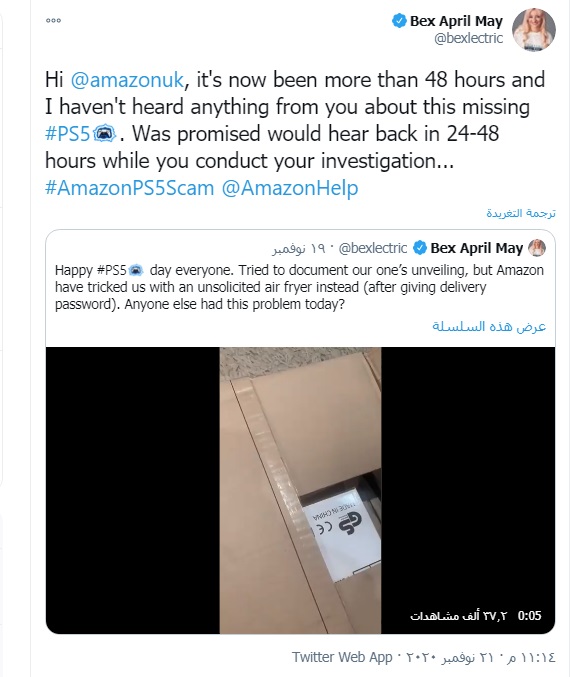The height and width of the screenshot is (677, 570).
Task: Click the small avatar in the quoted tweet
Action: [537, 248]
